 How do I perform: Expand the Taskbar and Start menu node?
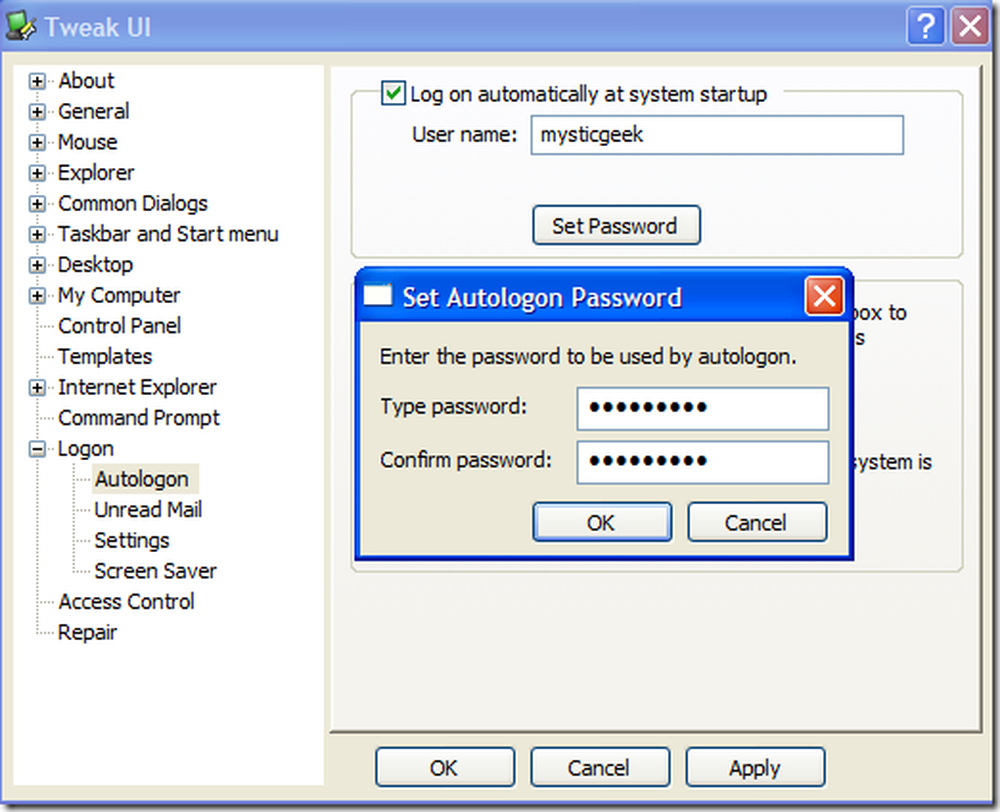[x=37, y=235]
